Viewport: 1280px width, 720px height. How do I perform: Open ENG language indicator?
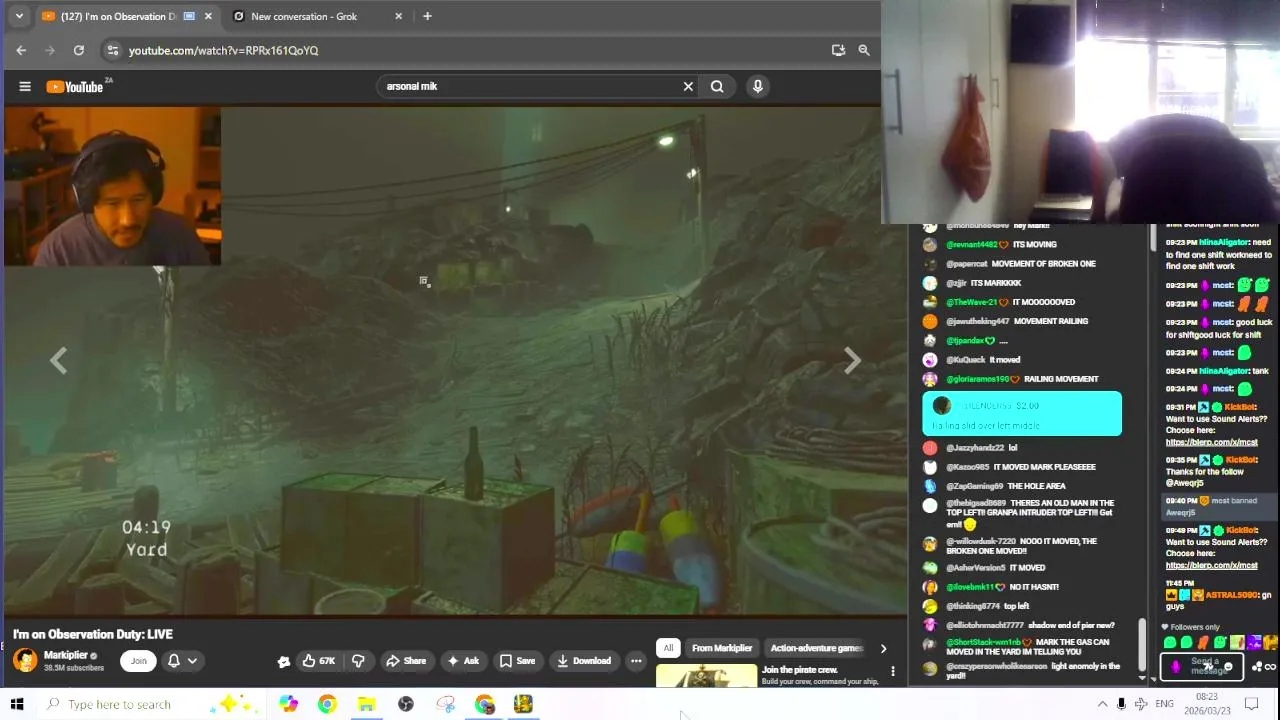[x=1164, y=704]
